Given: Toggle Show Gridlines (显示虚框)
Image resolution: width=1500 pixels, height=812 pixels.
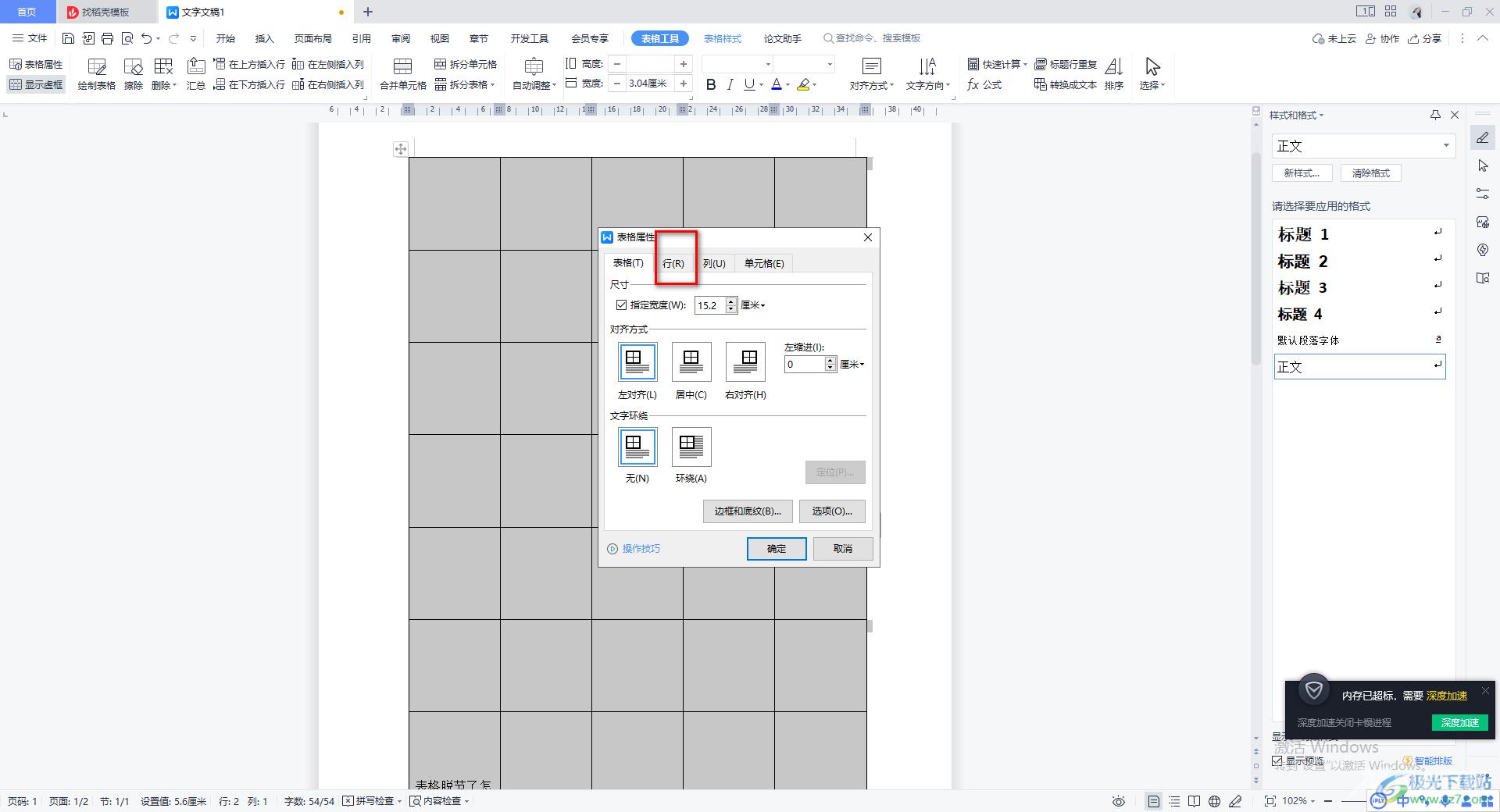Looking at the screenshot, I should (36, 84).
